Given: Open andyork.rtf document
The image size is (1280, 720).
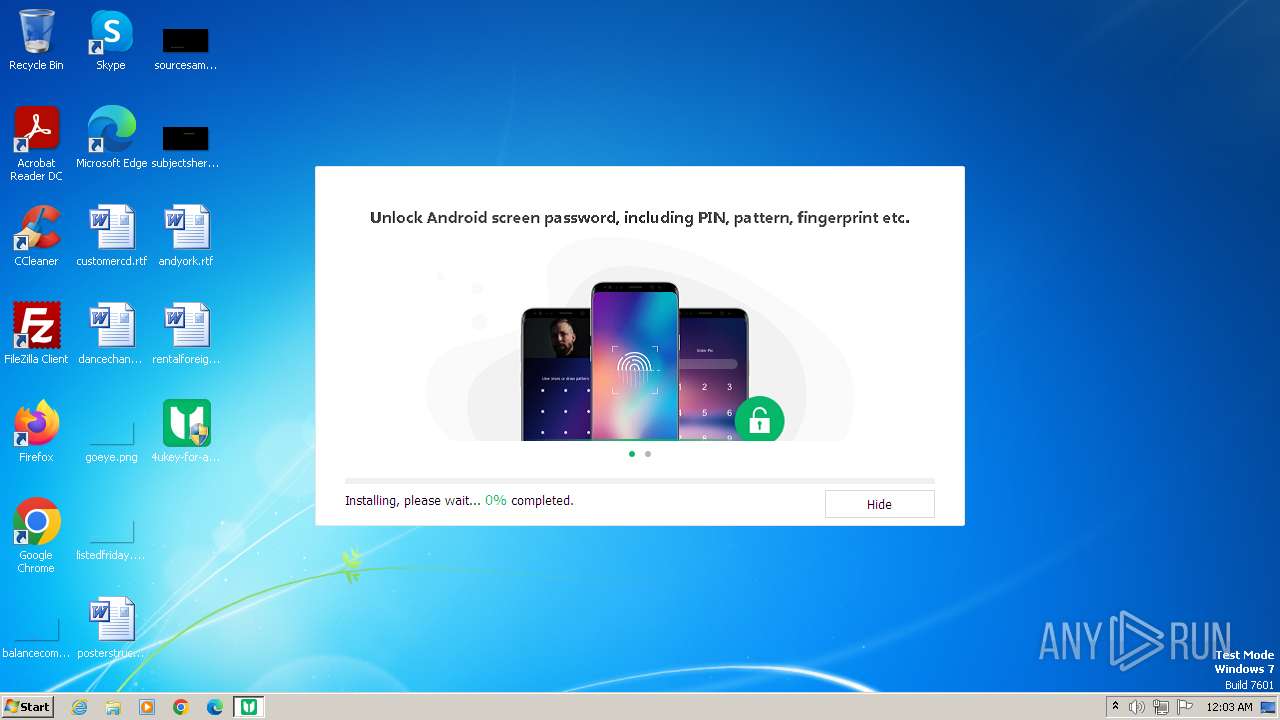Looking at the screenshot, I should [x=186, y=236].
